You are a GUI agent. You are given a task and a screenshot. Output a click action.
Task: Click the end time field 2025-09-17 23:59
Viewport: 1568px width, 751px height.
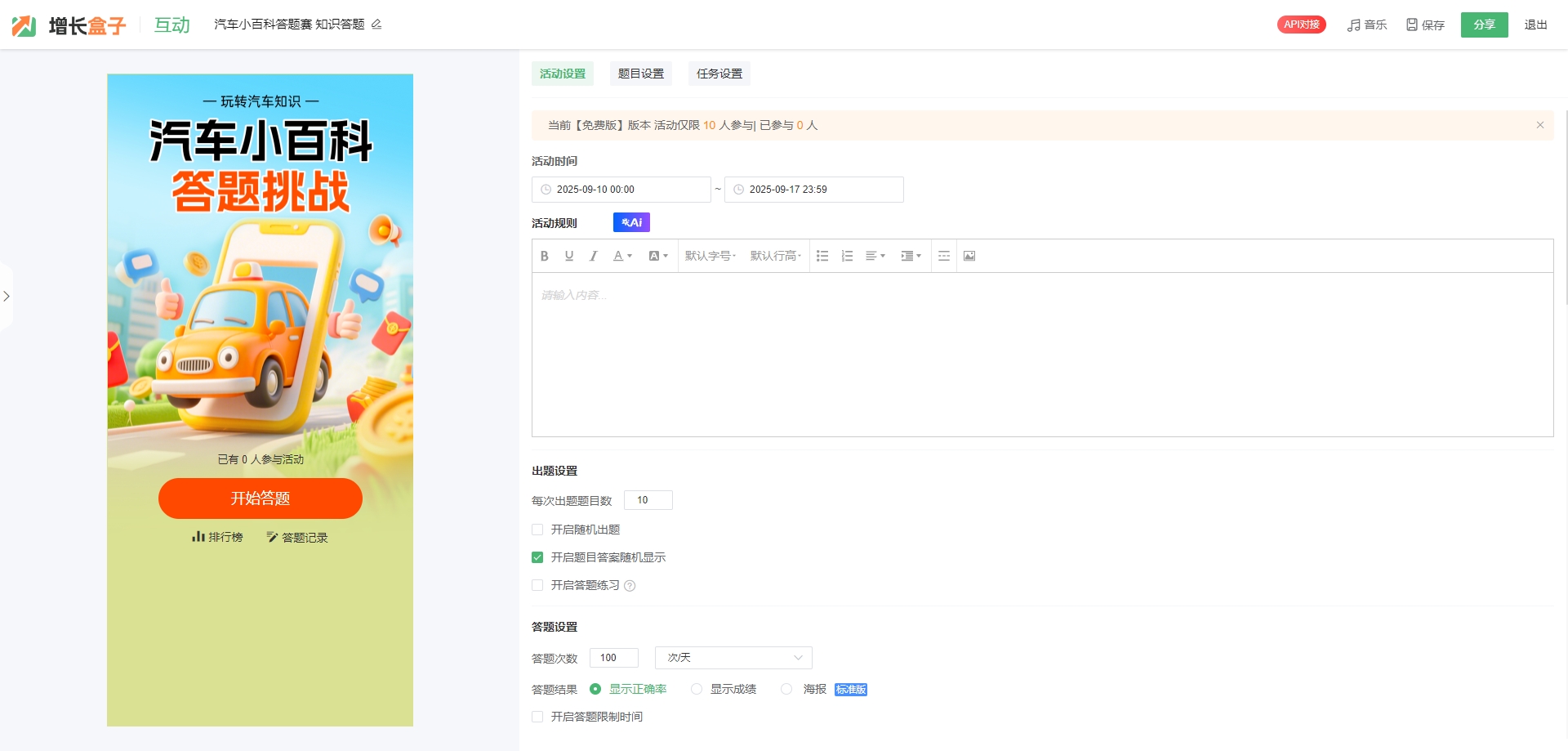click(x=814, y=190)
